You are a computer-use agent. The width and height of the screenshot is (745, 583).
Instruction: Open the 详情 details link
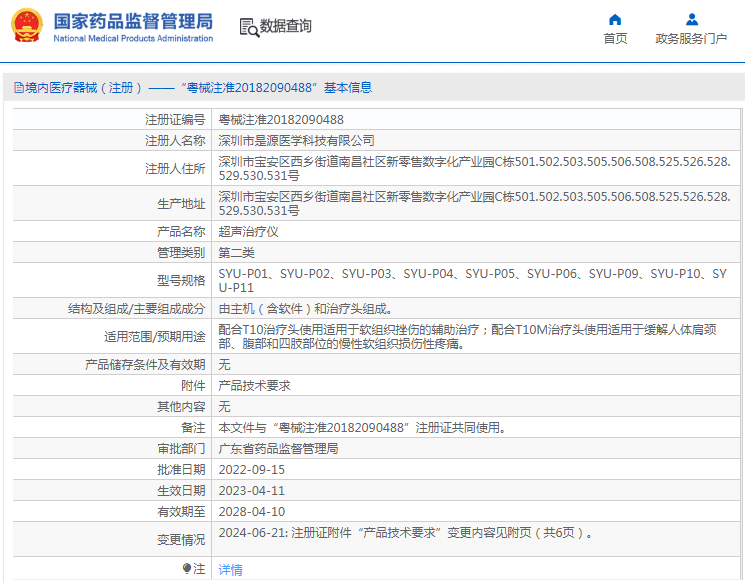230,569
